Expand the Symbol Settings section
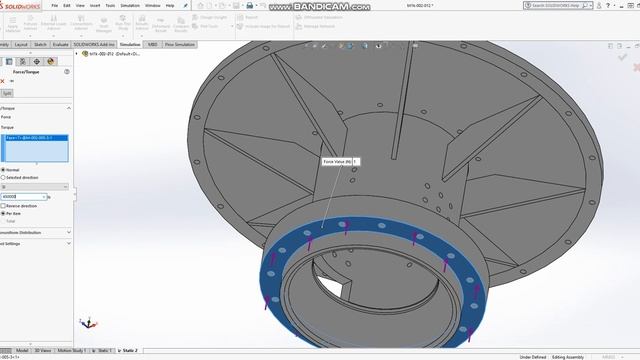 (x=69, y=243)
